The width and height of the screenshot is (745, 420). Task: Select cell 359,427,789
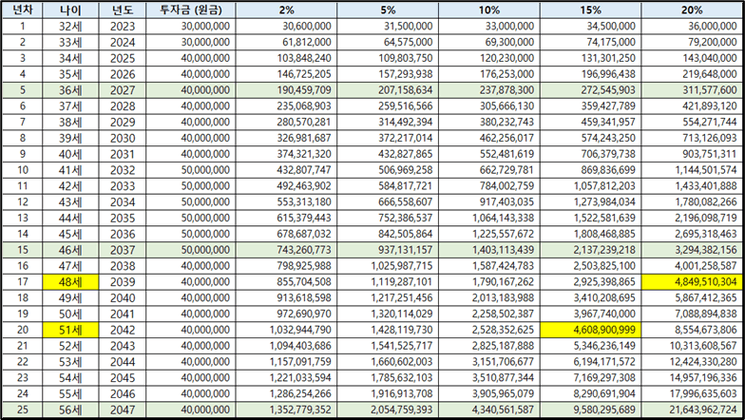pos(591,106)
